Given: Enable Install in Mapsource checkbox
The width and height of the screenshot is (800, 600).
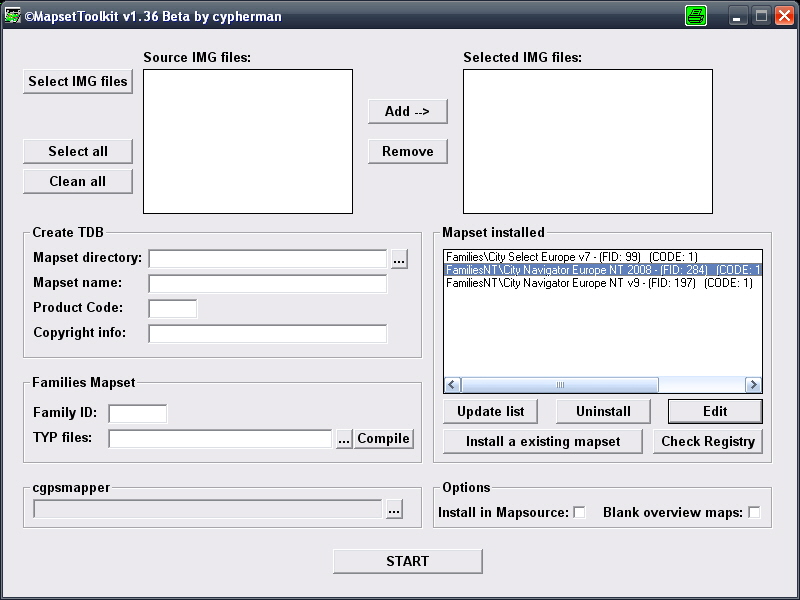Looking at the screenshot, I should coord(579,513).
